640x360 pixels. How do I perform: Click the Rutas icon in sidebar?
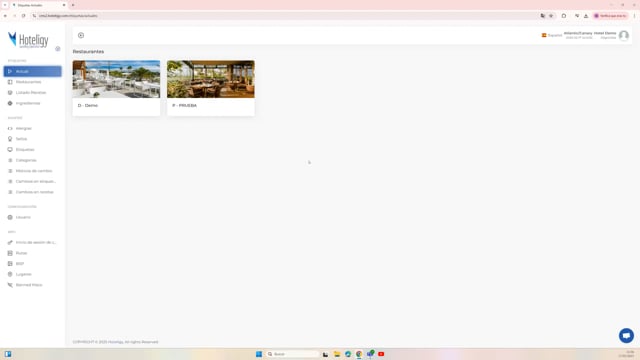tap(10, 253)
